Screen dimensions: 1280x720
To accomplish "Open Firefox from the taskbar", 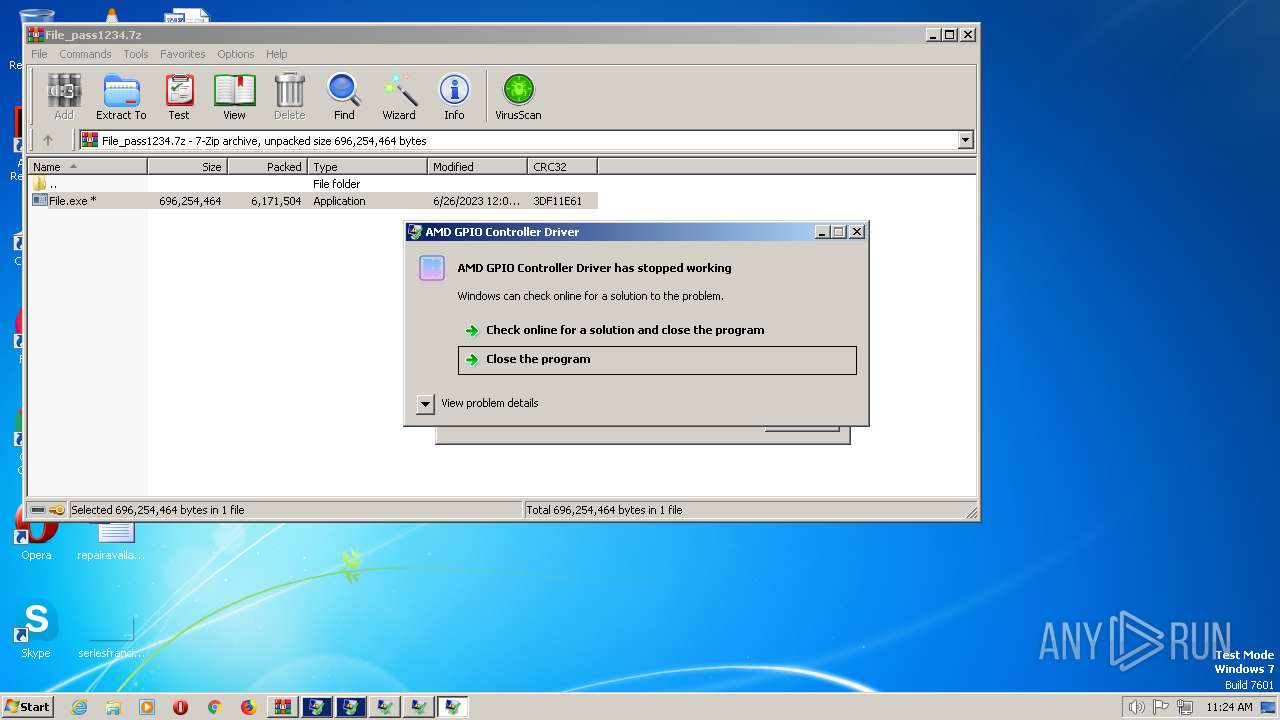I will pyautogui.click(x=248, y=707).
